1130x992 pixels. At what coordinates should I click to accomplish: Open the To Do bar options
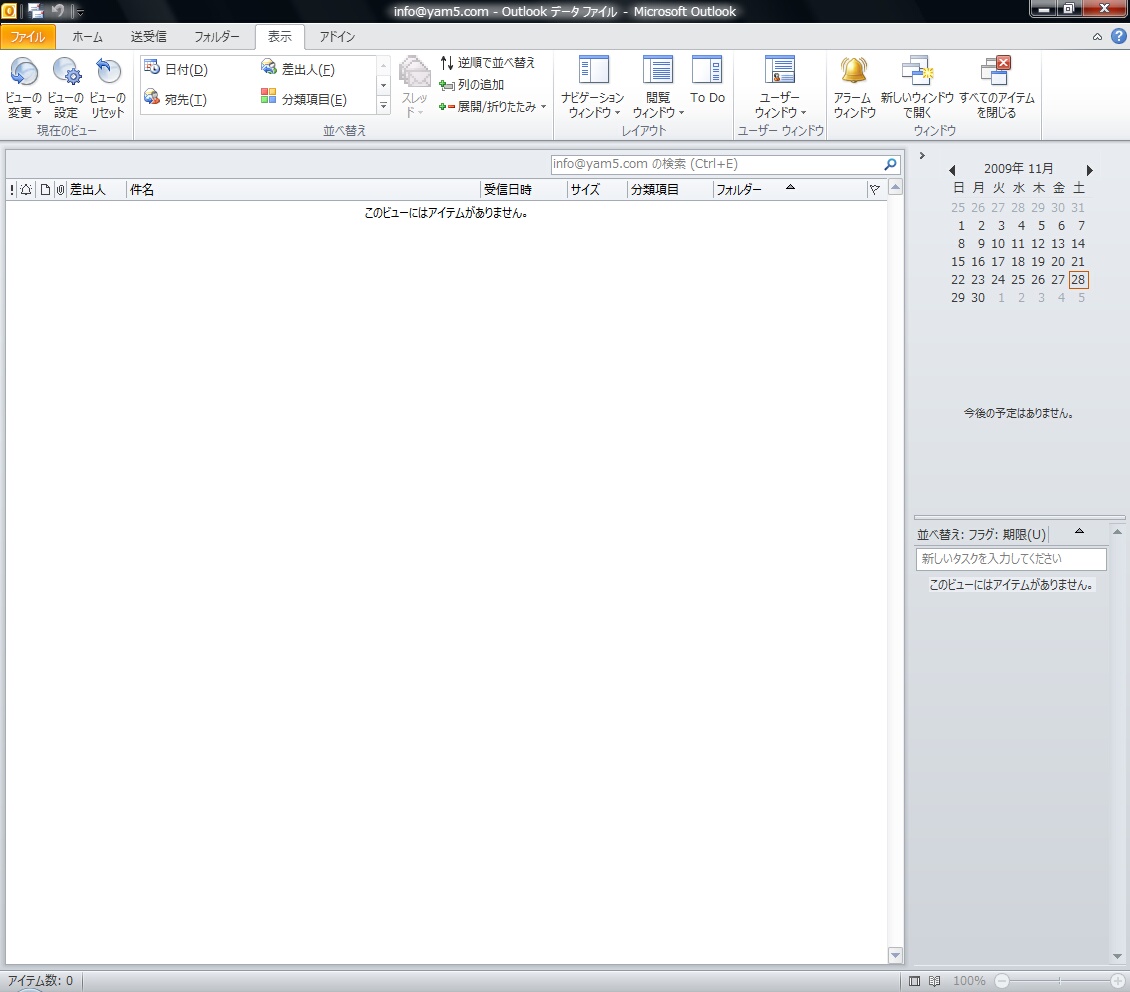(707, 81)
